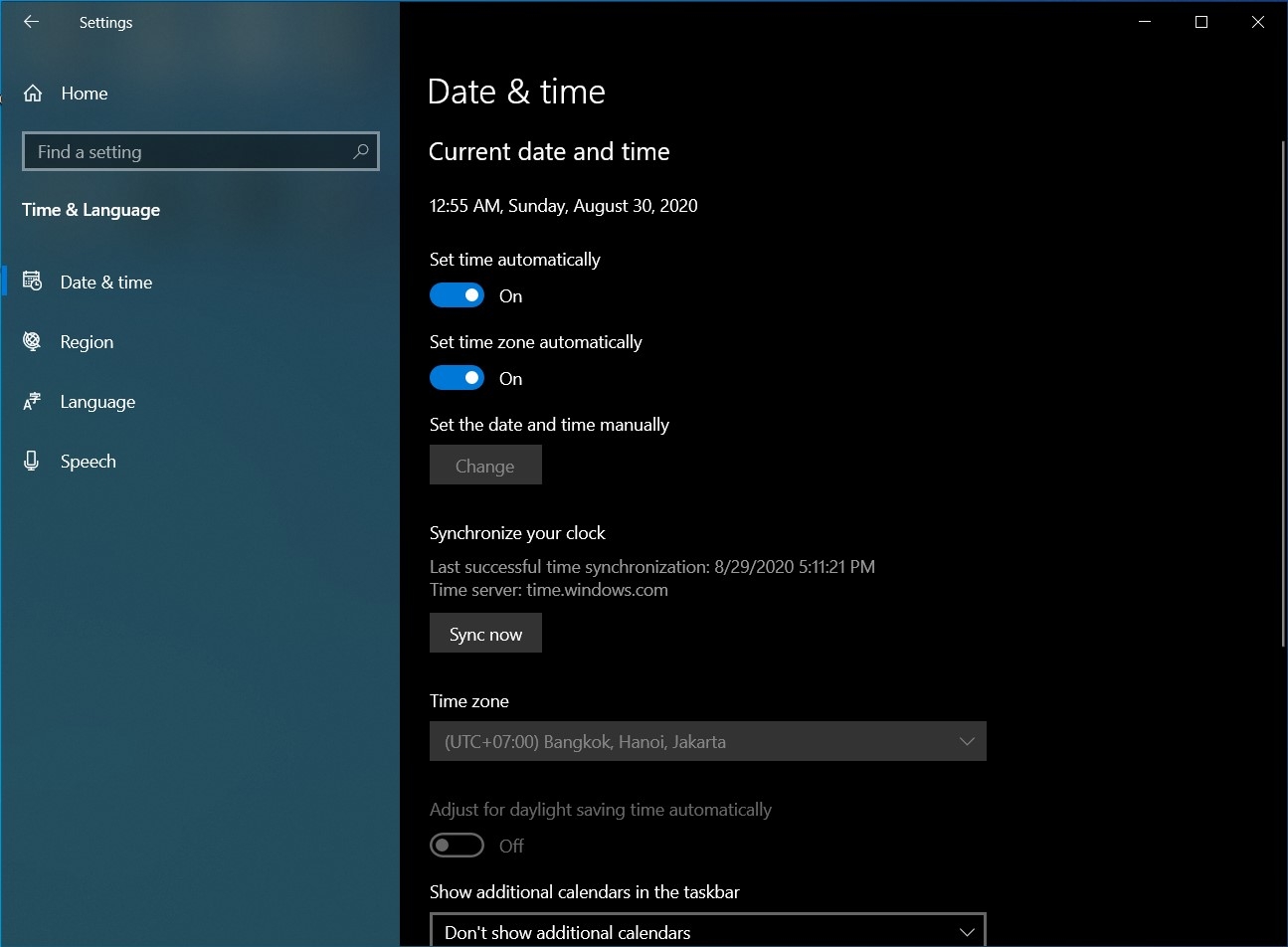Viewport: 1288px width, 947px height.
Task: Click the Language character icon
Action: pos(32,402)
